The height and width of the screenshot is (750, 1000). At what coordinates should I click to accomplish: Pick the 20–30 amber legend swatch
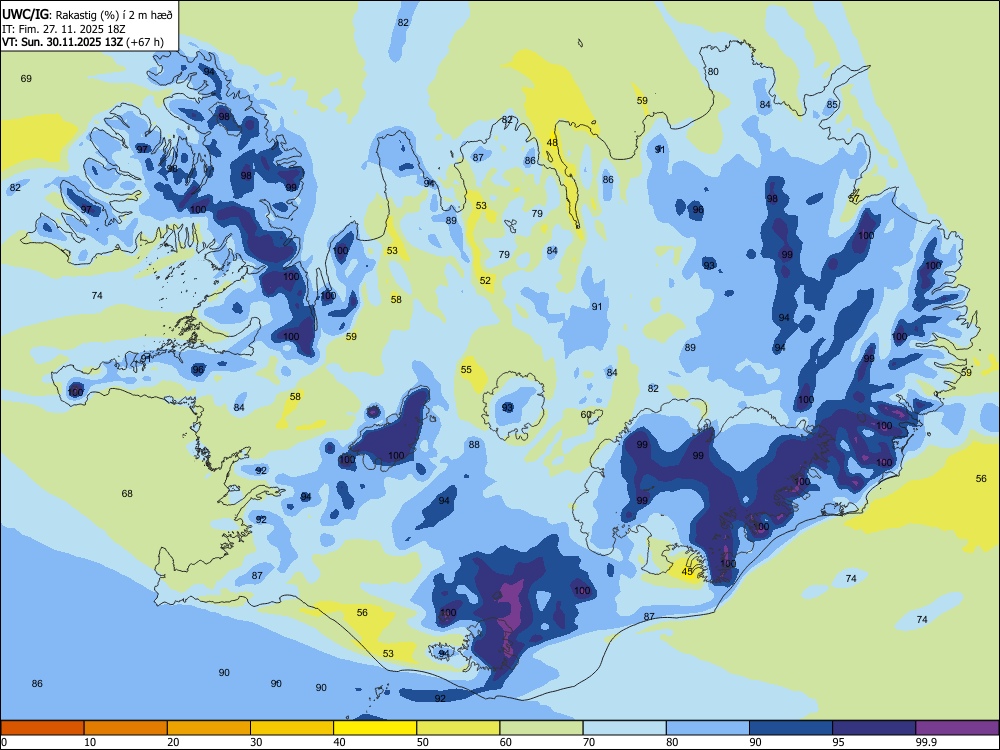pyautogui.click(x=209, y=728)
